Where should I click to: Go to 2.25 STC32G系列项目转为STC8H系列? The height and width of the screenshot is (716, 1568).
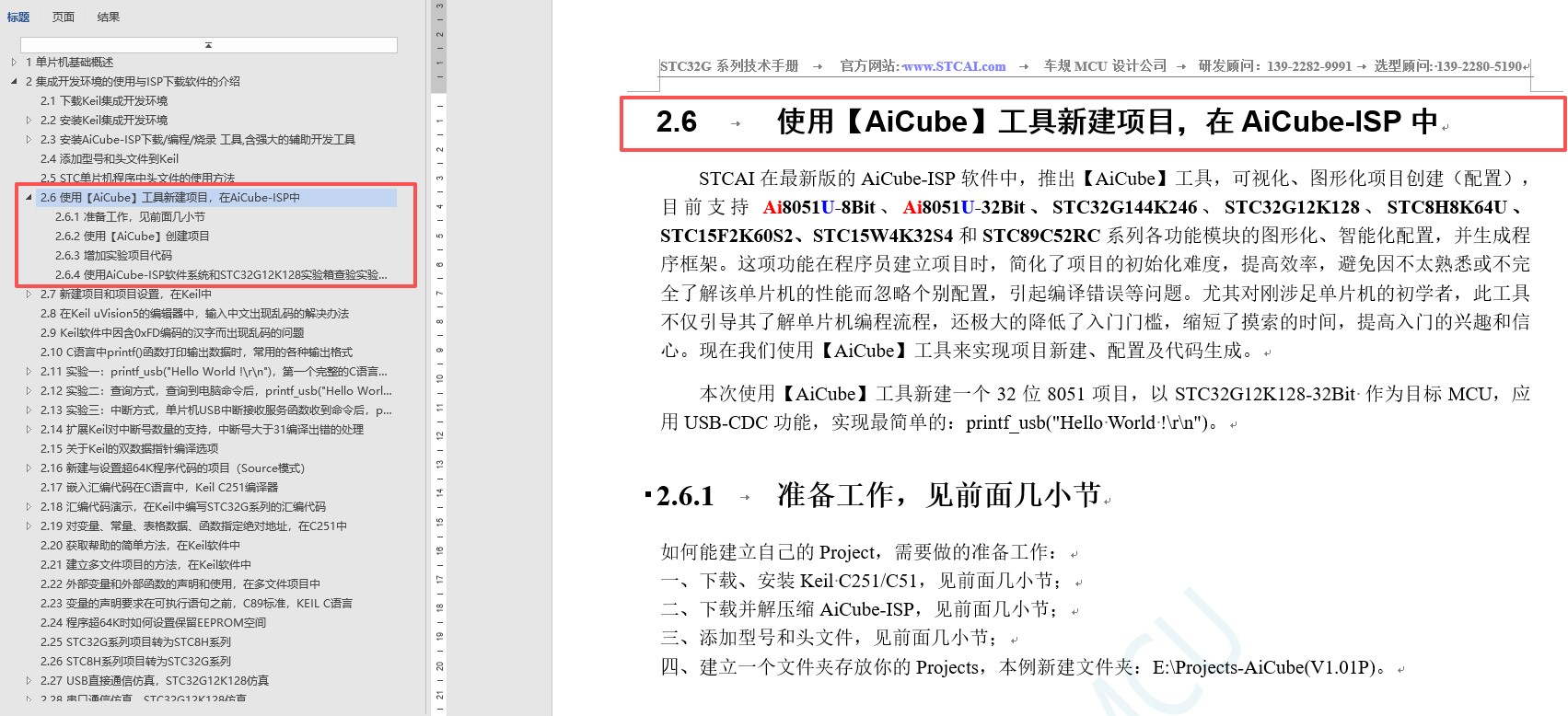135,642
